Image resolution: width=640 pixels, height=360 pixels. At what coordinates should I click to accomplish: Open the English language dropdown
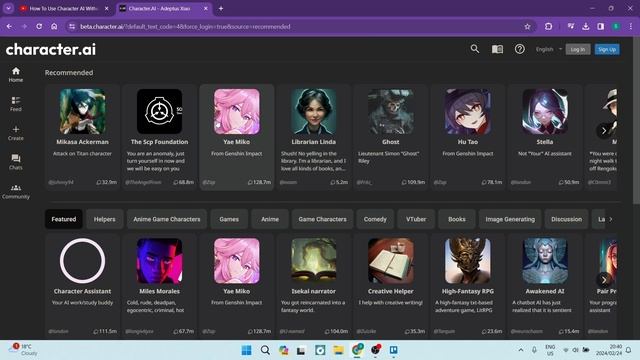pyautogui.click(x=549, y=49)
